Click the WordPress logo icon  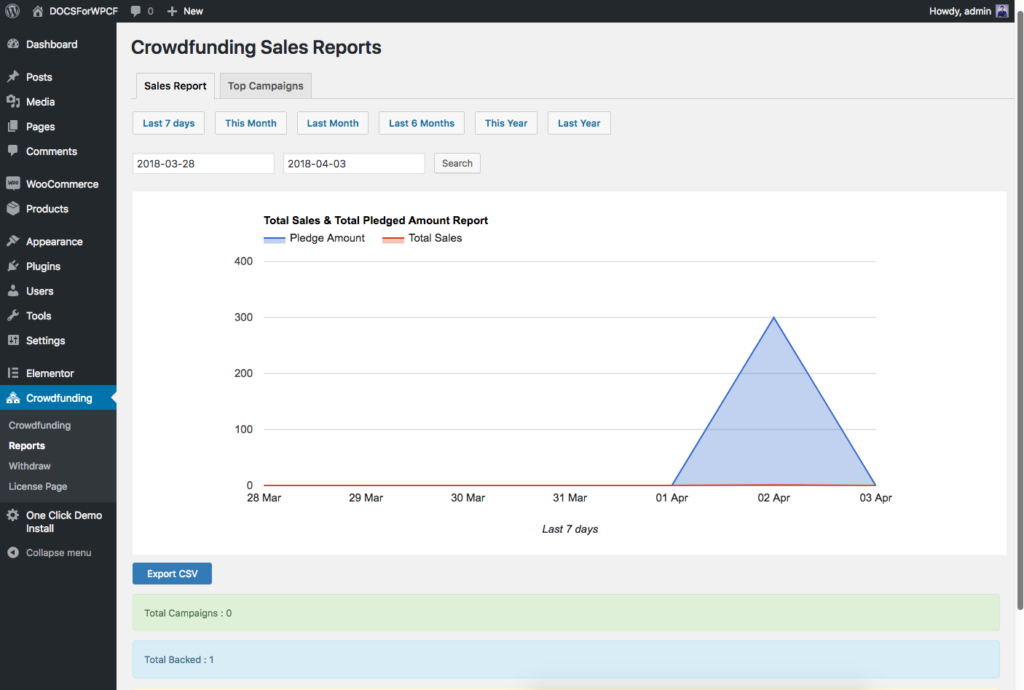[13, 11]
